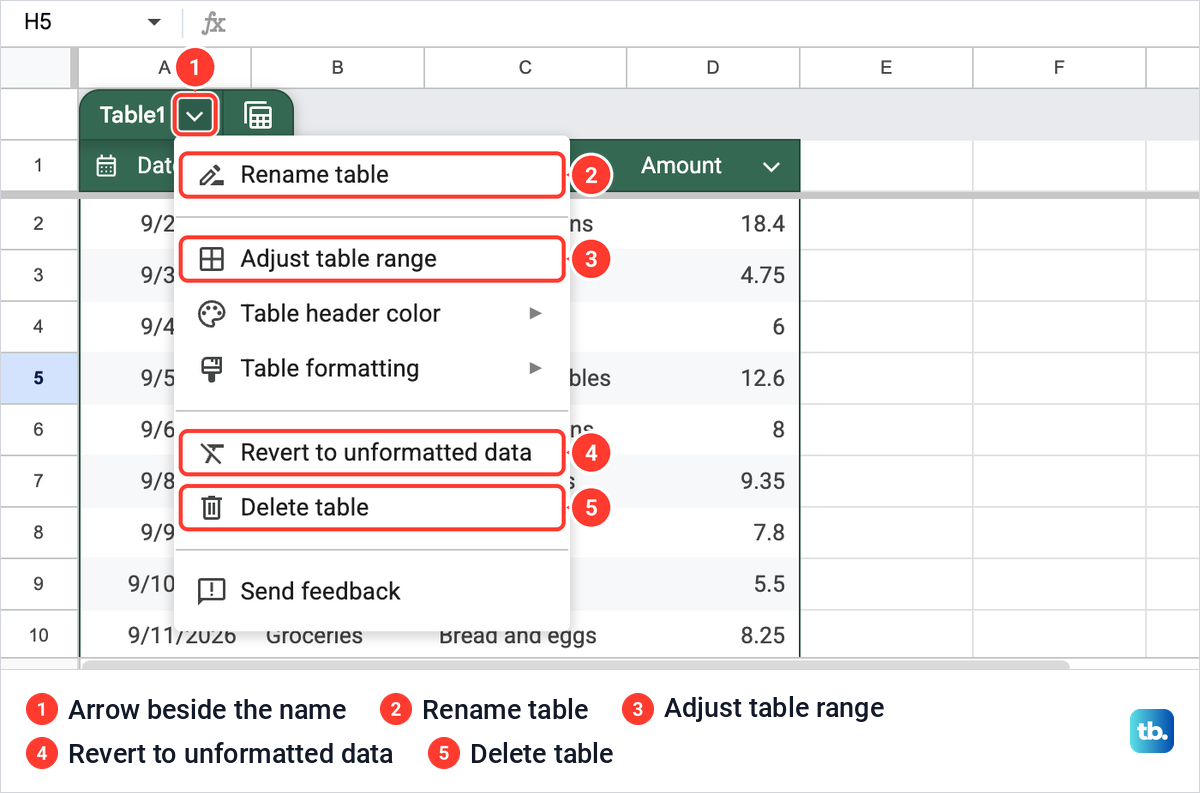
Task: Select column F header
Action: [1060, 68]
